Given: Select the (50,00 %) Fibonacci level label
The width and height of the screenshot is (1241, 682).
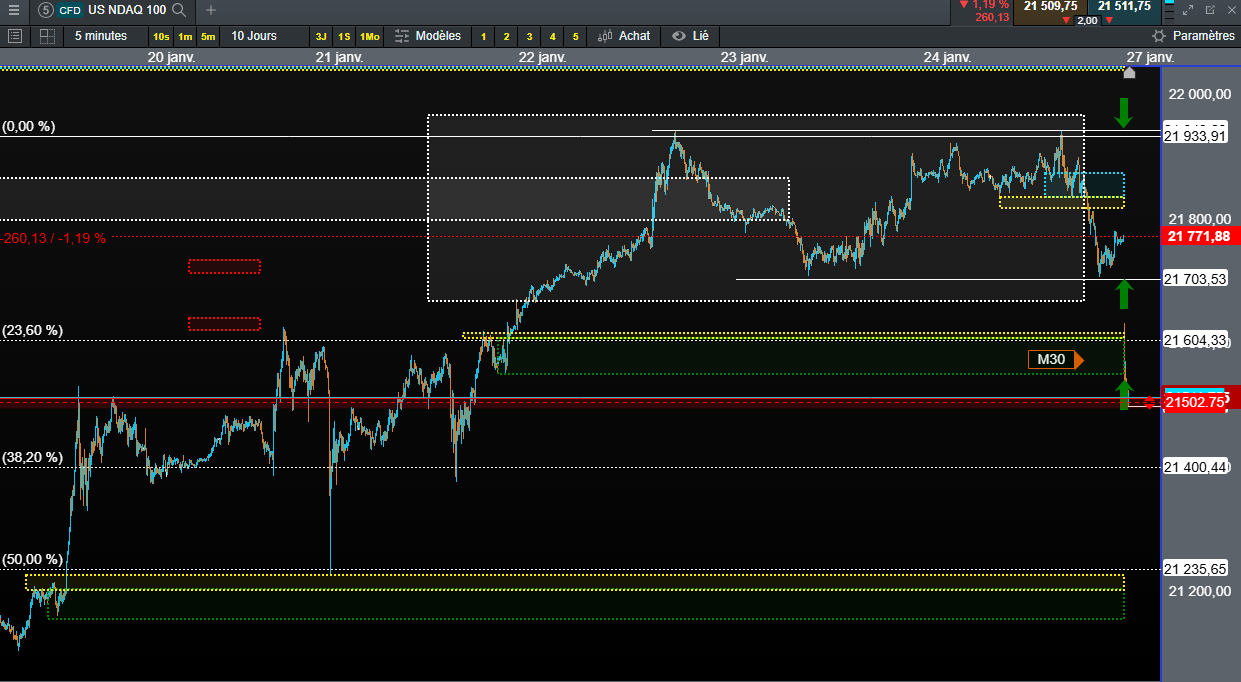Looking at the screenshot, I should click(x=33, y=559).
